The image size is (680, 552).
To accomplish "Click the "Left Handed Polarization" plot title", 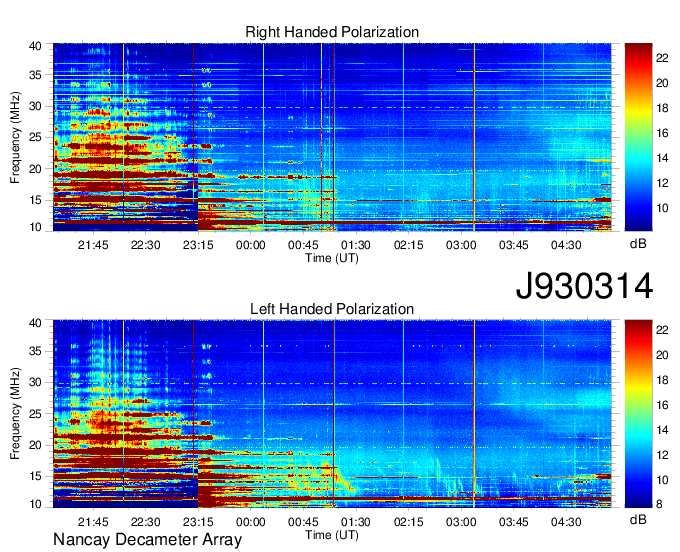I will [332, 309].
